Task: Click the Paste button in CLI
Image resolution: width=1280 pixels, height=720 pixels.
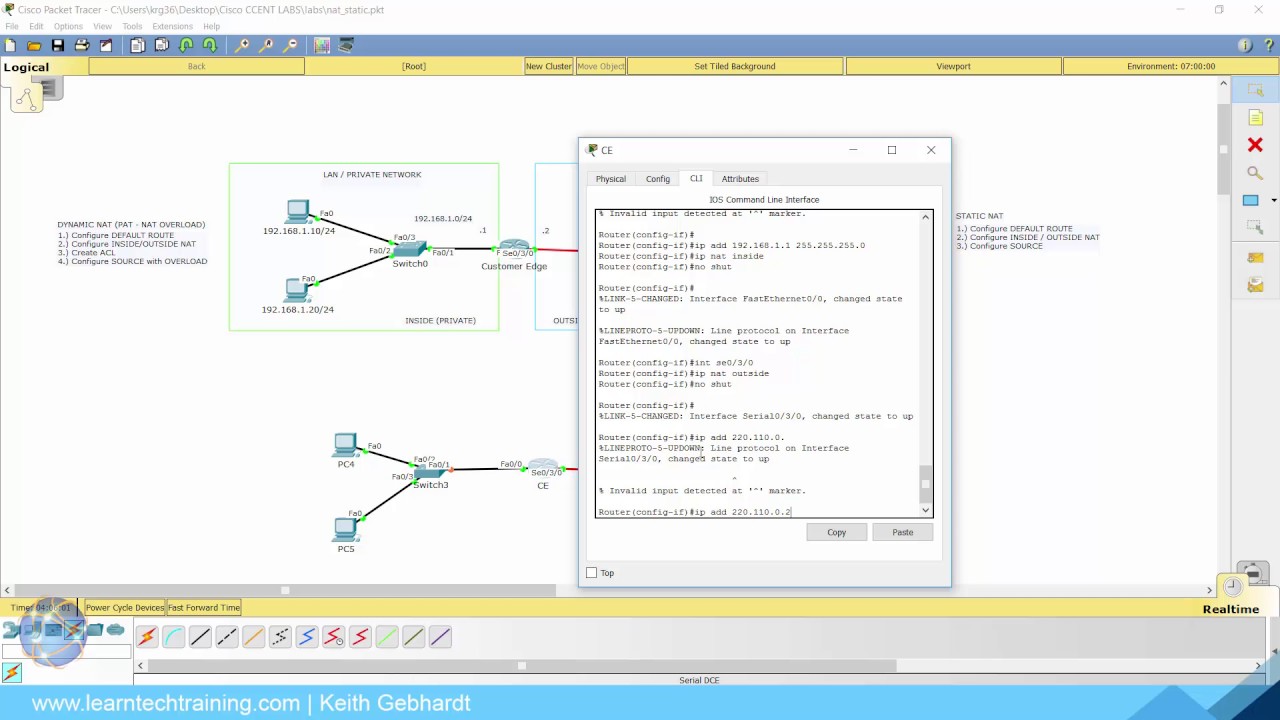Action: click(903, 532)
